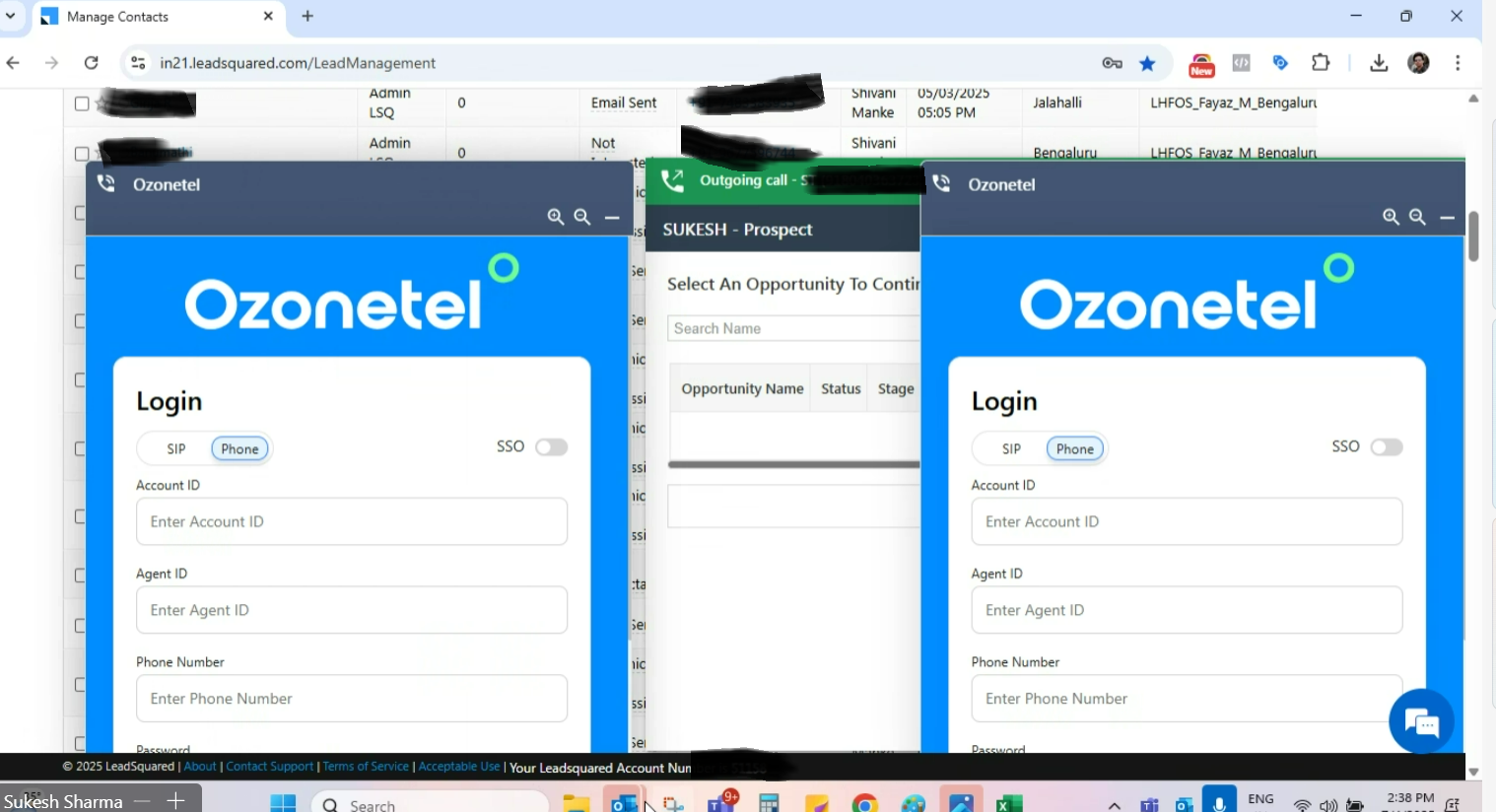1496x812 pixels.
Task: Focus the Account ID field in right Ozonetel
Action: pyautogui.click(x=1187, y=521)
